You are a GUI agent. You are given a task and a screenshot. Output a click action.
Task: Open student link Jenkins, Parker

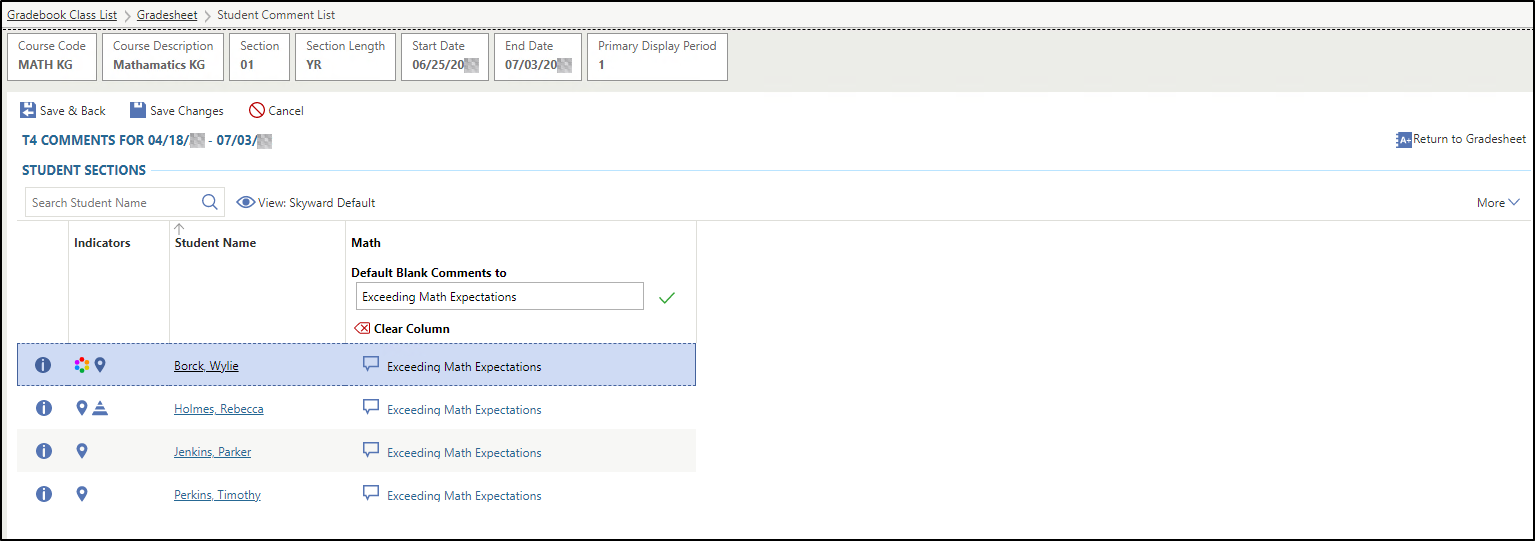pos(212,452)
